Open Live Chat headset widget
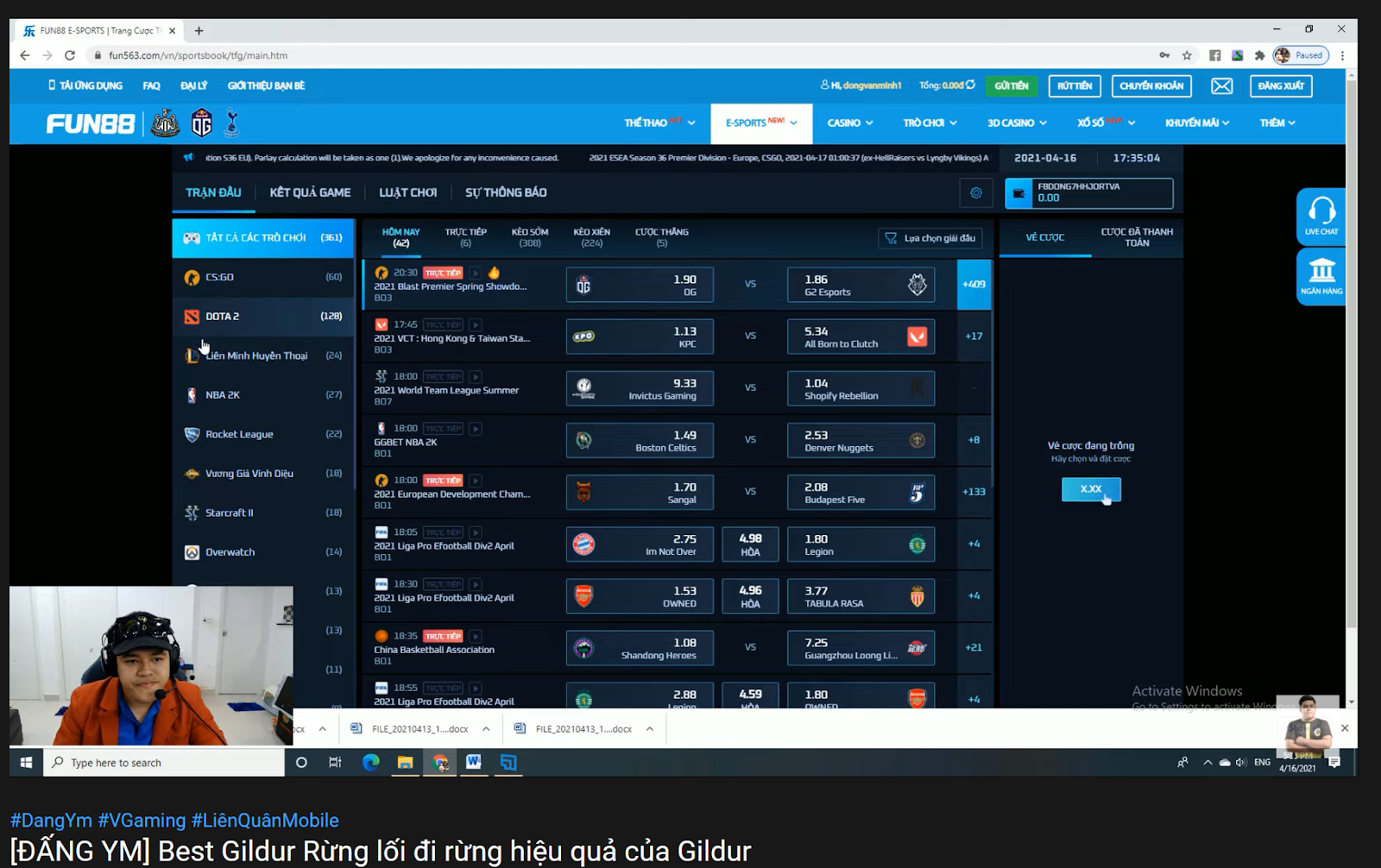 [1321, 216]
